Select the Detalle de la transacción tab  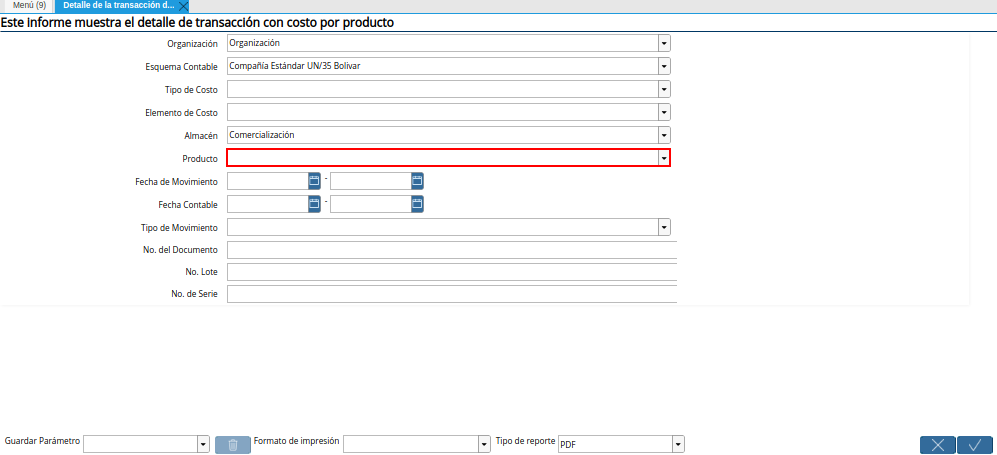(119, 6)
